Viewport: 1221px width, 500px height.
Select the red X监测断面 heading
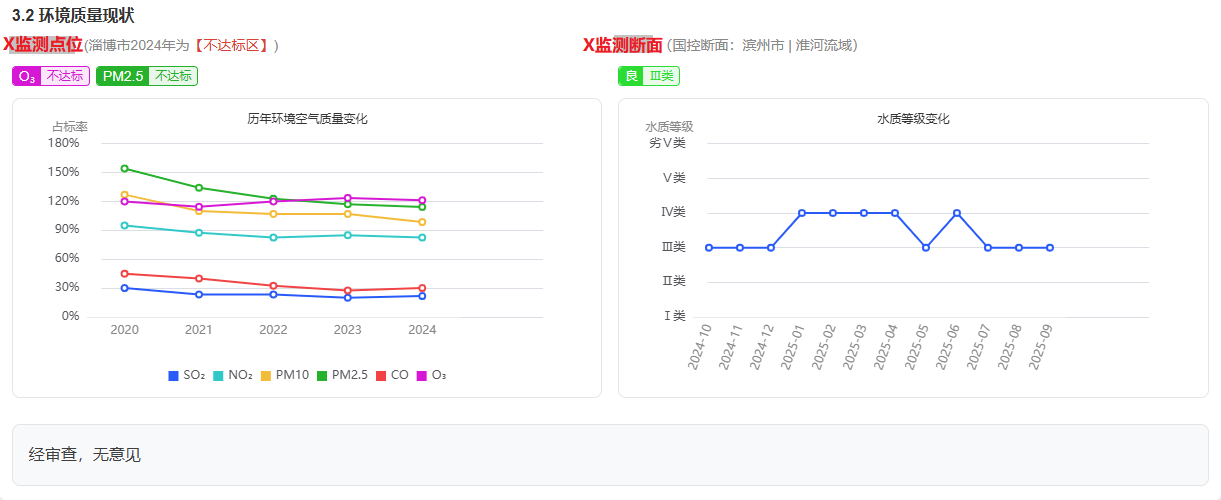coord(622,45)
